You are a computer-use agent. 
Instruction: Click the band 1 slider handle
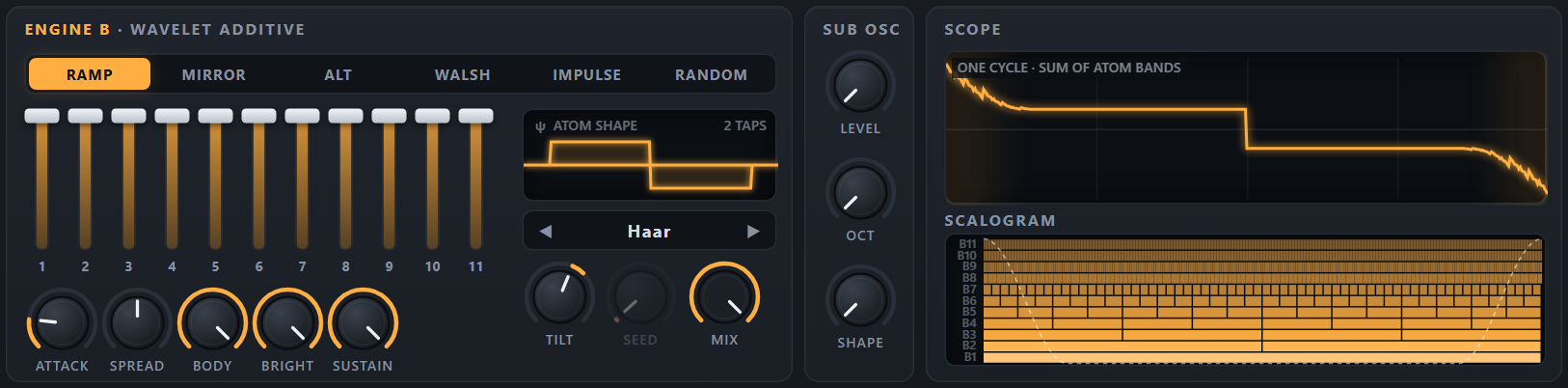point(41,116)
